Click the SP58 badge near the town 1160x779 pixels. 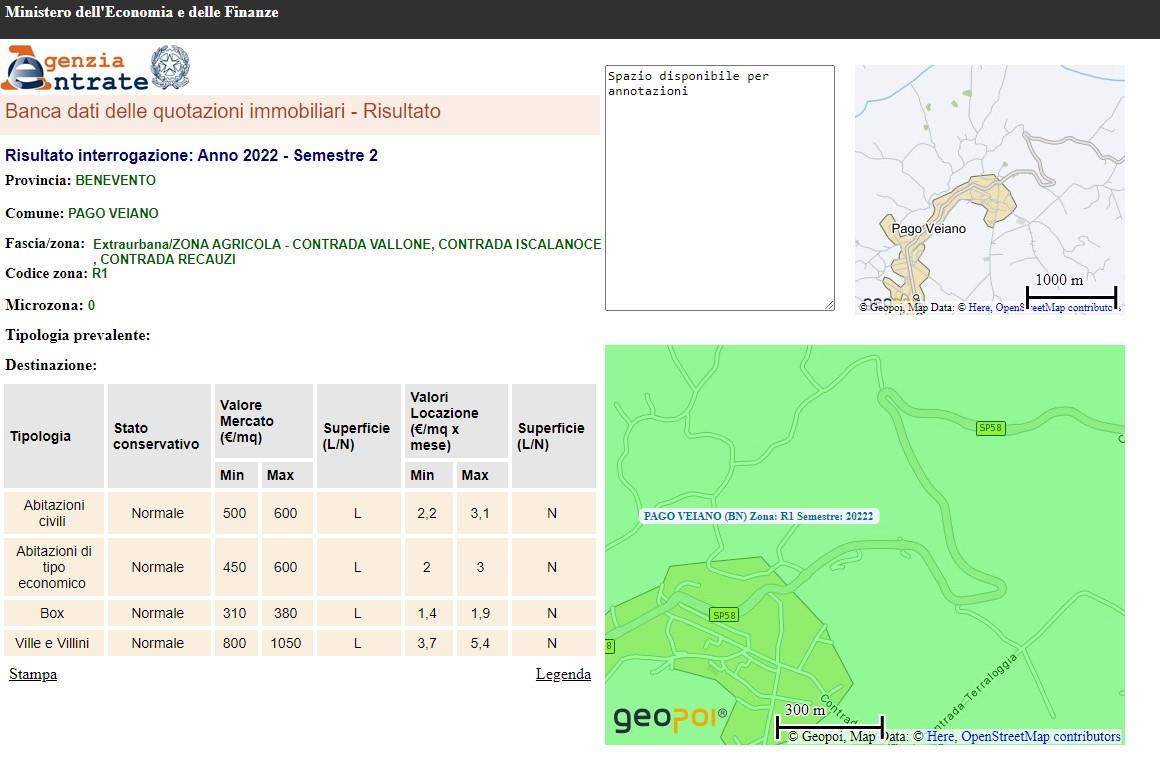click(x=724, y=615)
